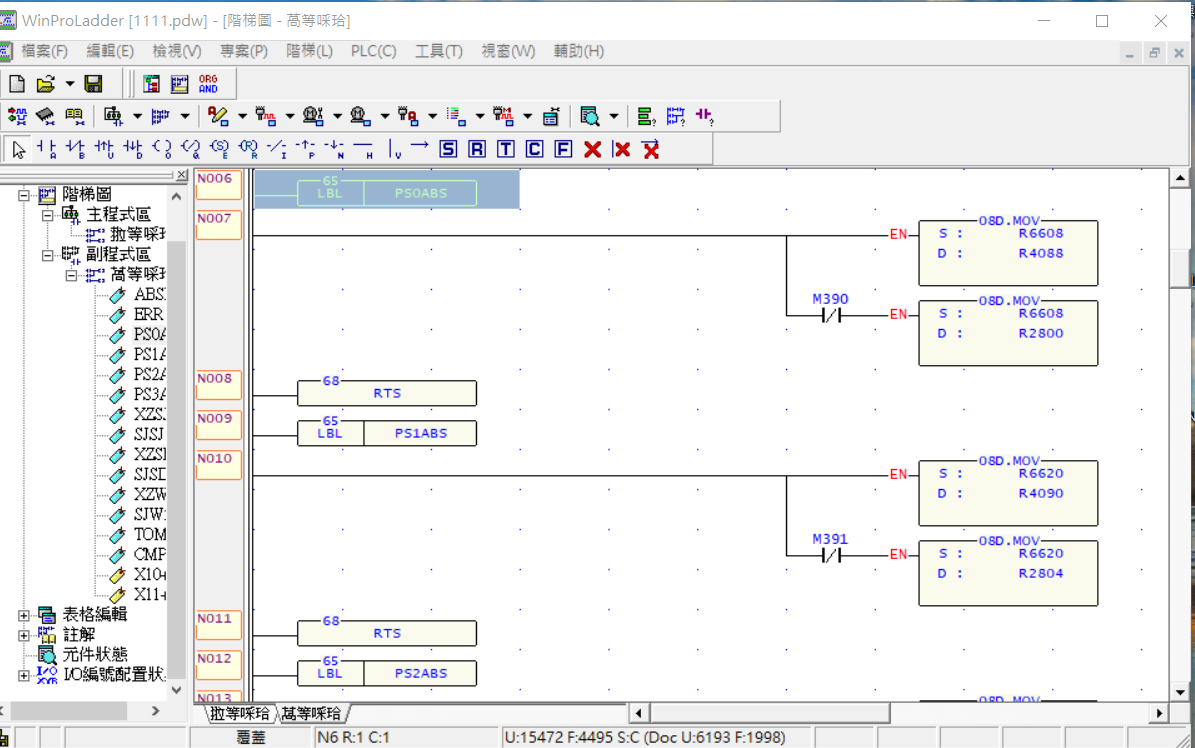The height and width of the screenshot is (748, 1195).
Task: Click the Timer T function icon
Action: pos(506,149)
